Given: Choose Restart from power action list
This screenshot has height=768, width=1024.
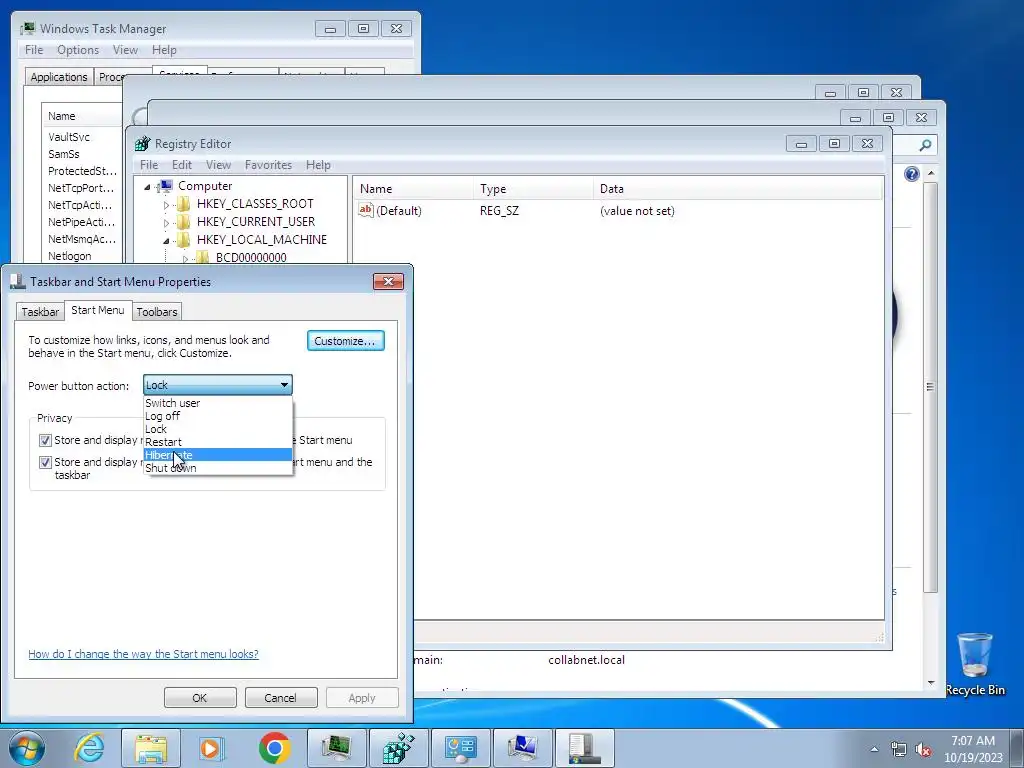Looking at the screenshot, I should pyautogui.click(x=217, y=442).
